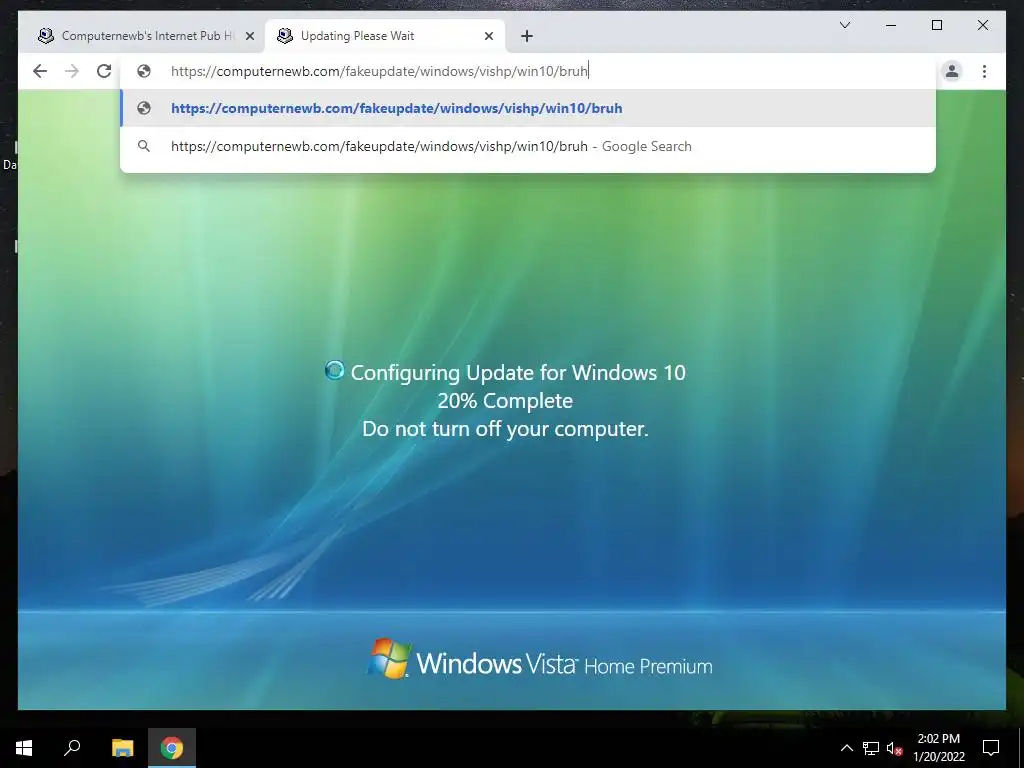Open the network status tray icon
1024x768 pixels.
[x=871, y=748]
